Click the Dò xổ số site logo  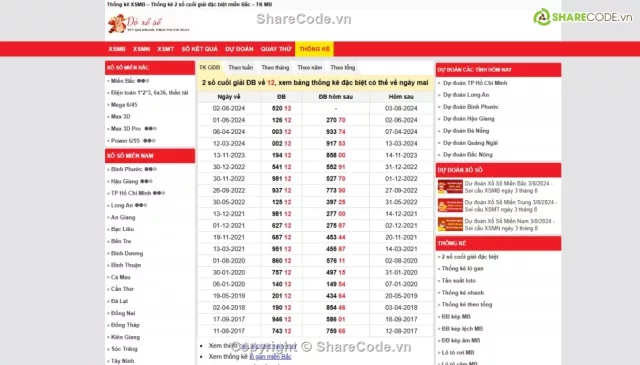pyautogui.click(x=149, y=23)
